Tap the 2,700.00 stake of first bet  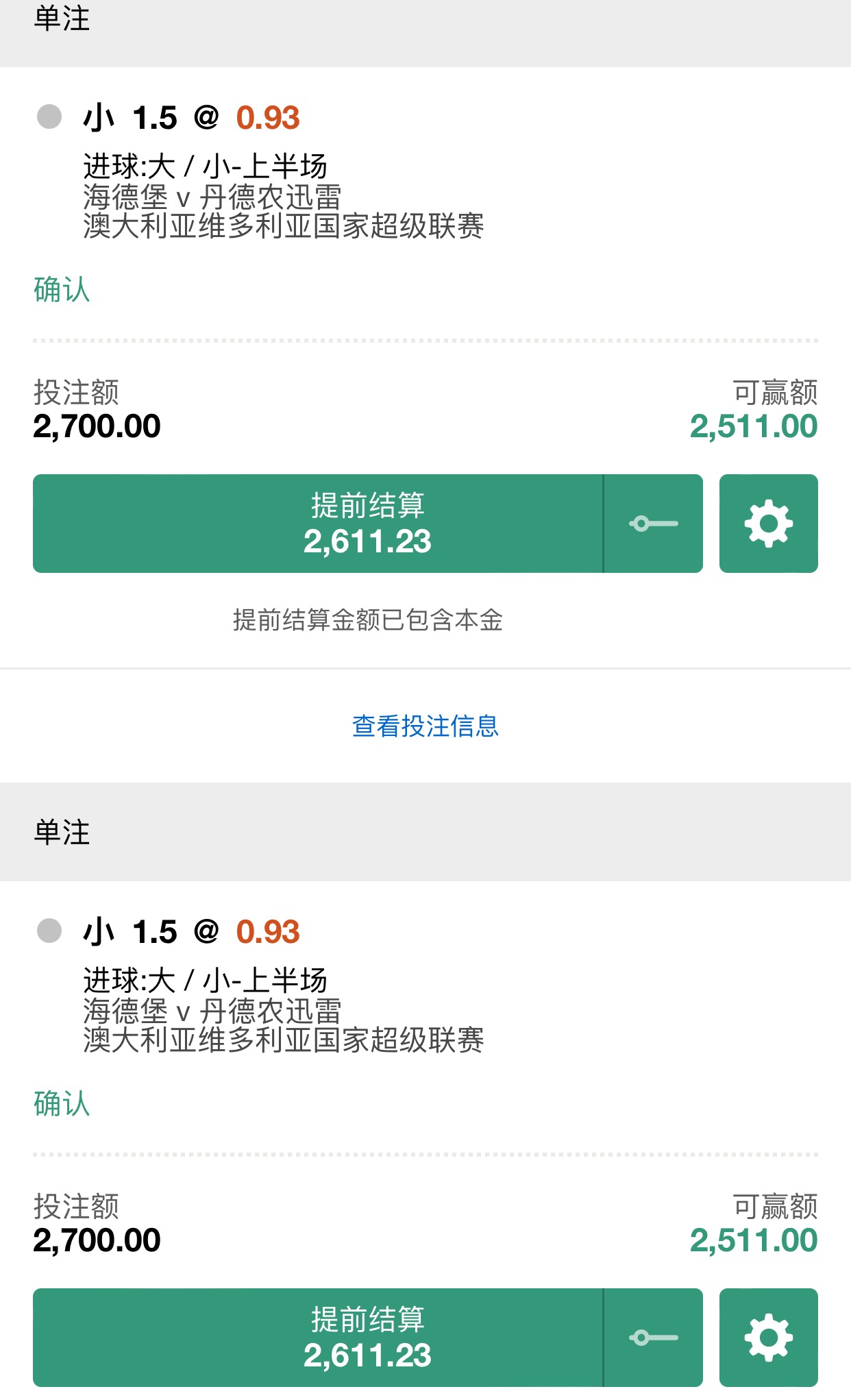coord(97,426)
